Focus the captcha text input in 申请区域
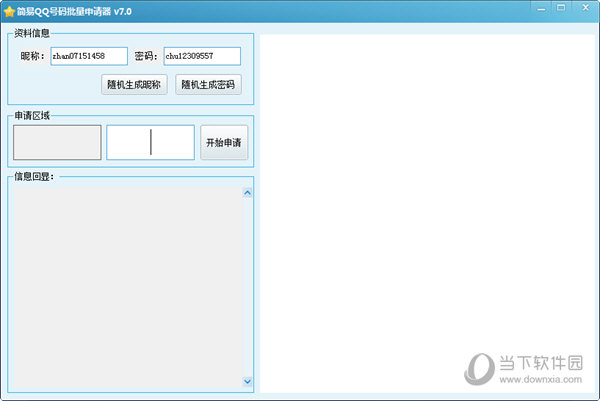This screenshot has width=600, height=401. [150, 142]
